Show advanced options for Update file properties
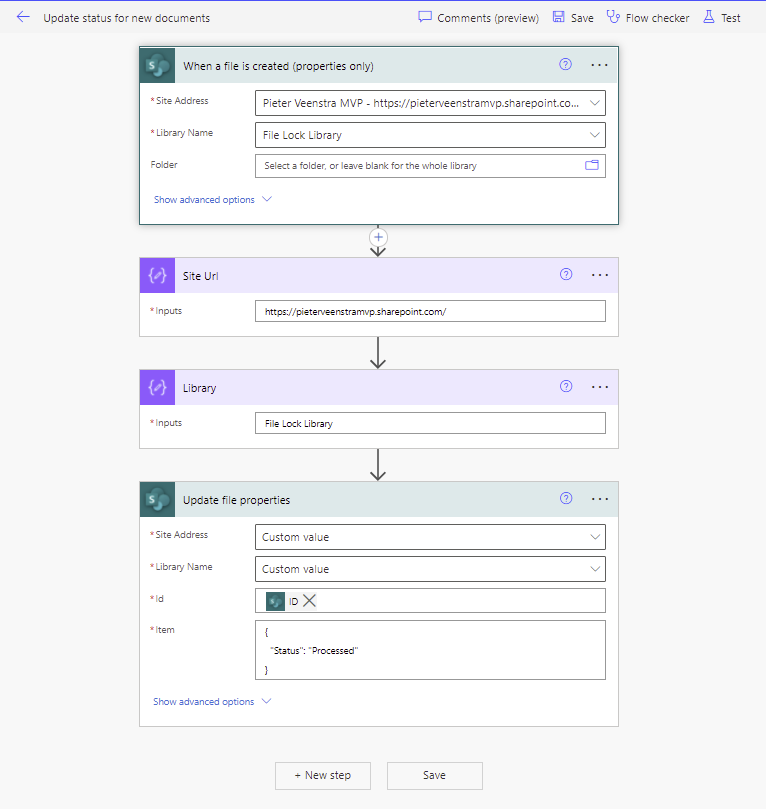The height and width of the screenshot is (809, 766). (212, 702)
